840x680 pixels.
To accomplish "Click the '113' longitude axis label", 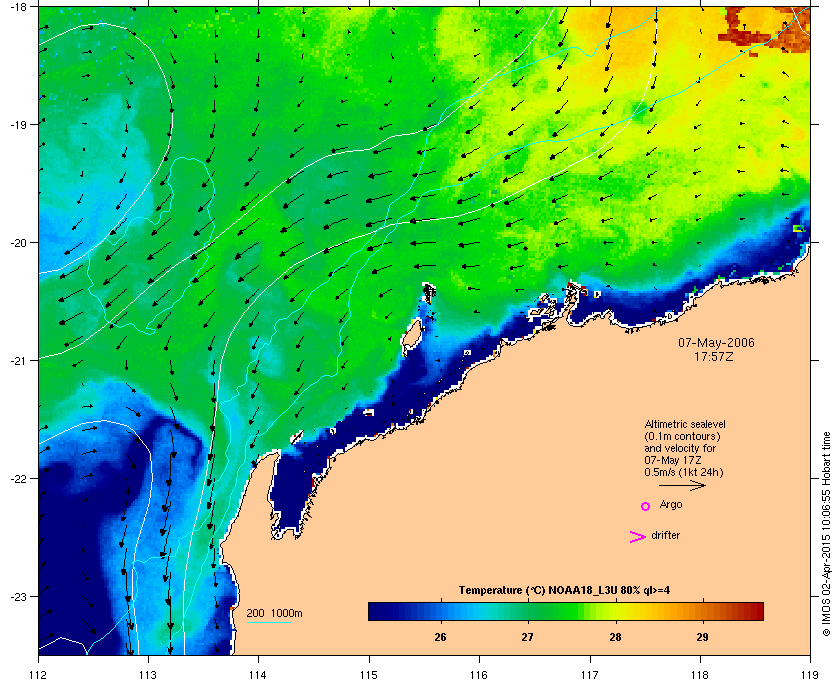I will coord(148,675).
